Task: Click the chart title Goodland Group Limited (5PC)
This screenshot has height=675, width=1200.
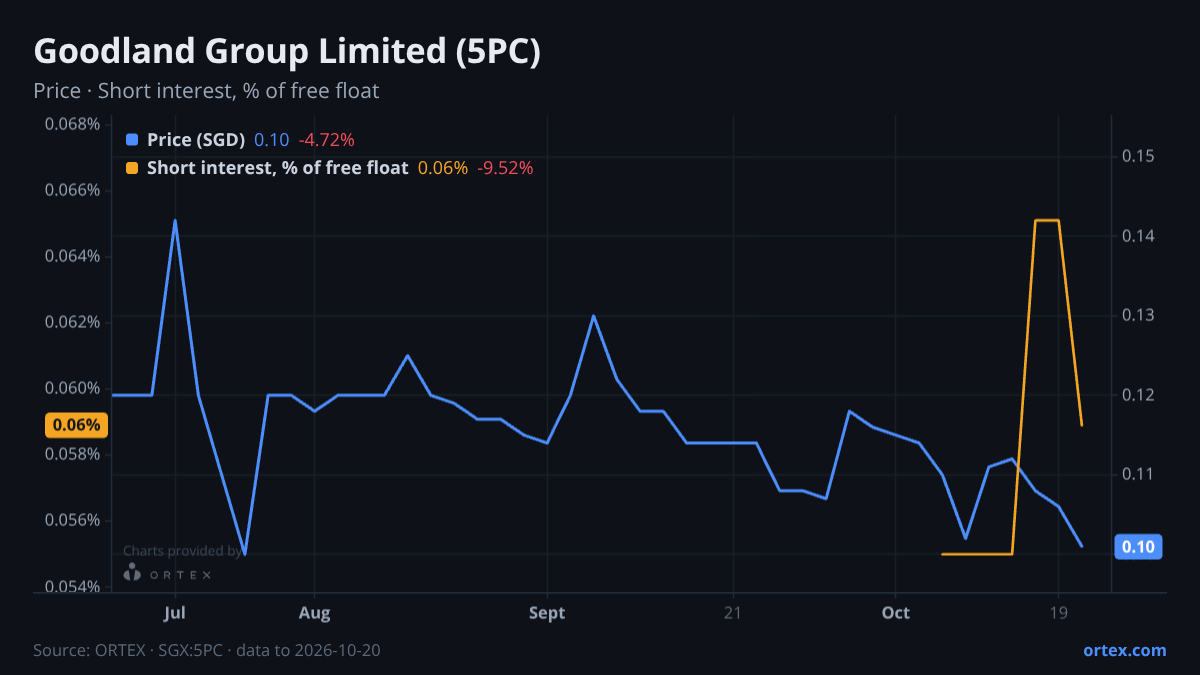Action: 287,51
